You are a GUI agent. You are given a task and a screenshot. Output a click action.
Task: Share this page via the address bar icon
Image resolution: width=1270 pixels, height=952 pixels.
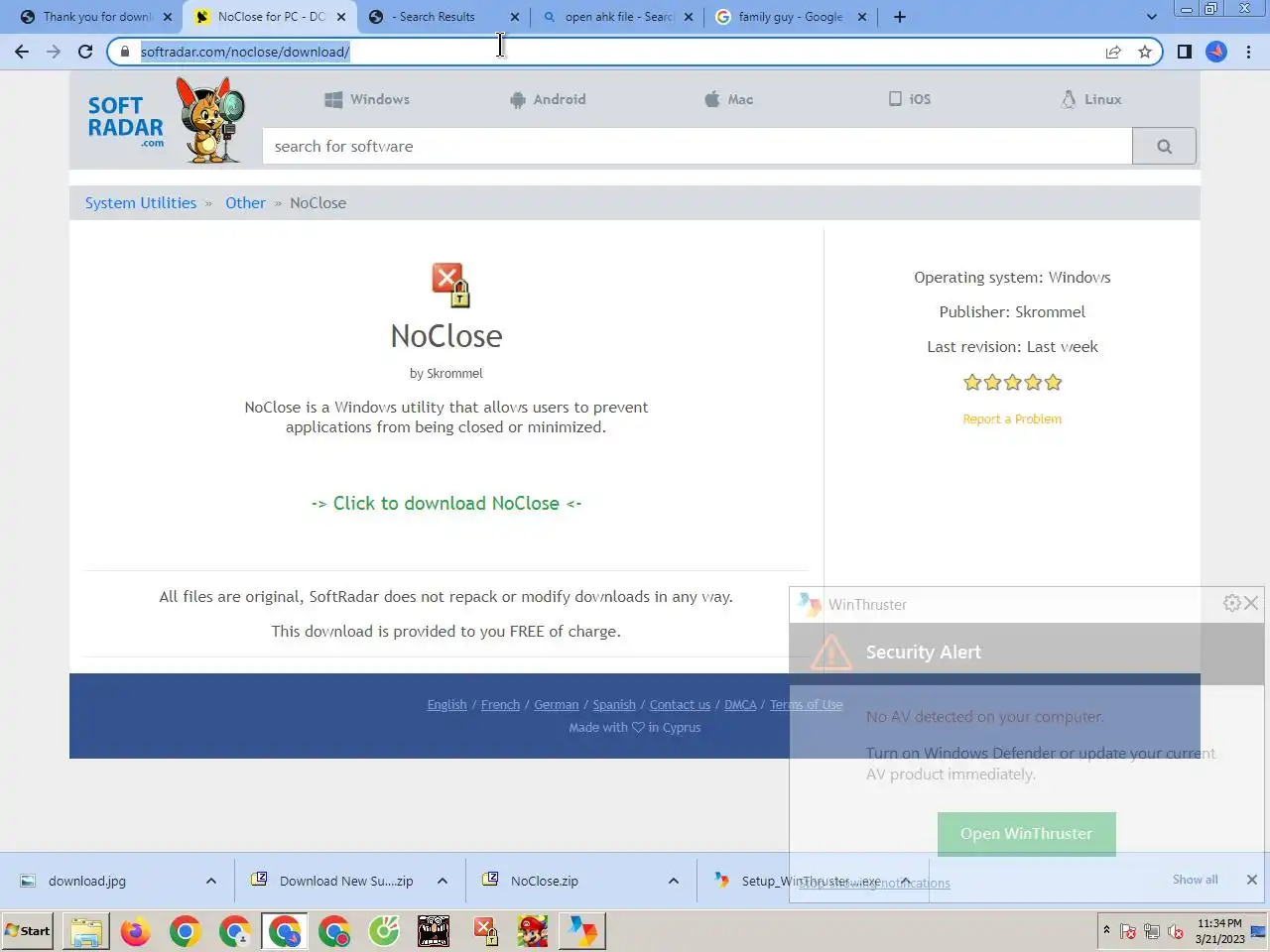tap(1113, 52)
